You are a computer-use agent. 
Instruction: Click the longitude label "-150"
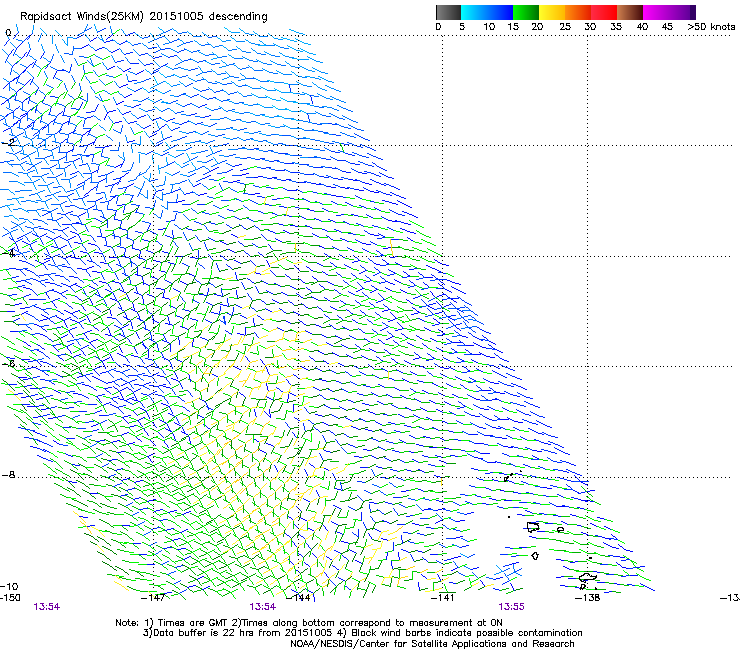[10, 597]
